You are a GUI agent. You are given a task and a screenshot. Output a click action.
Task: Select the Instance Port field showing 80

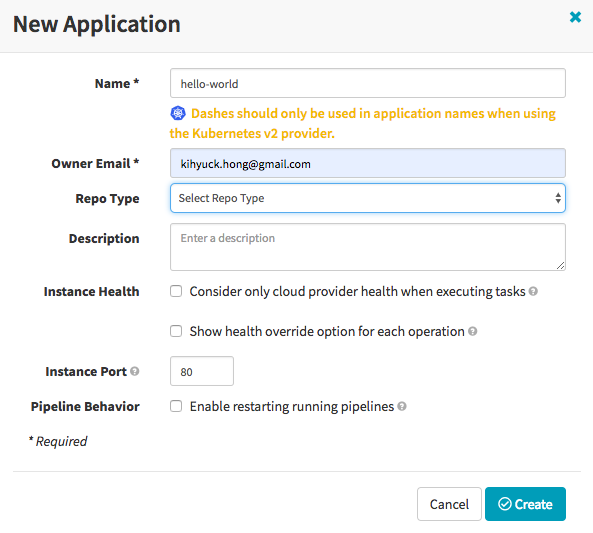(x=202, y=371)
